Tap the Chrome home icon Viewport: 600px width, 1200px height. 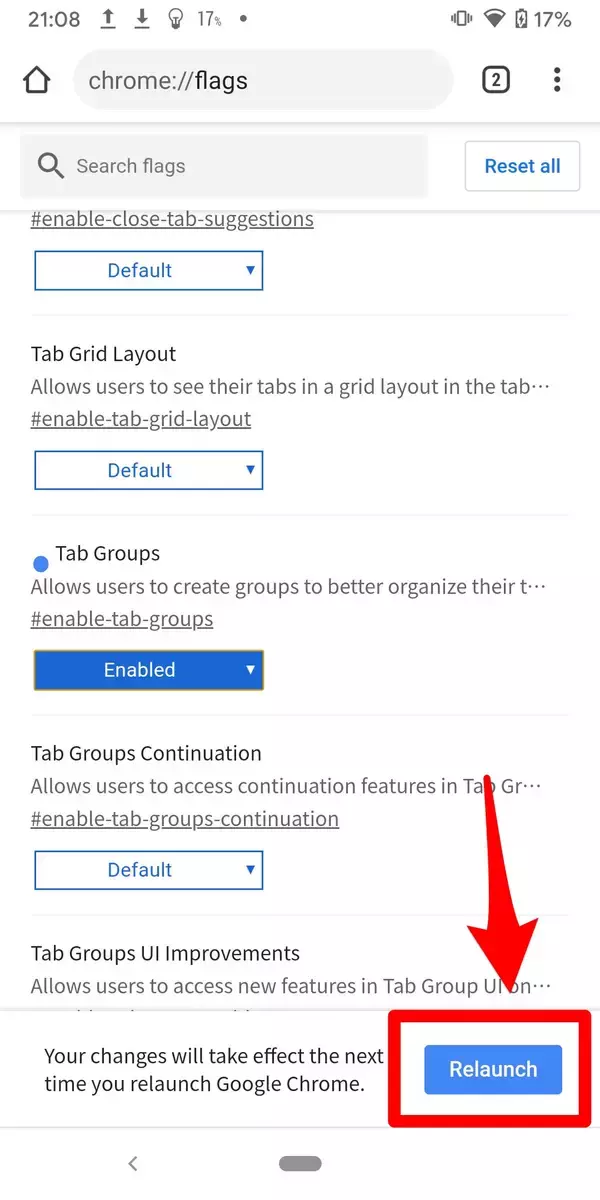[36, 80]
